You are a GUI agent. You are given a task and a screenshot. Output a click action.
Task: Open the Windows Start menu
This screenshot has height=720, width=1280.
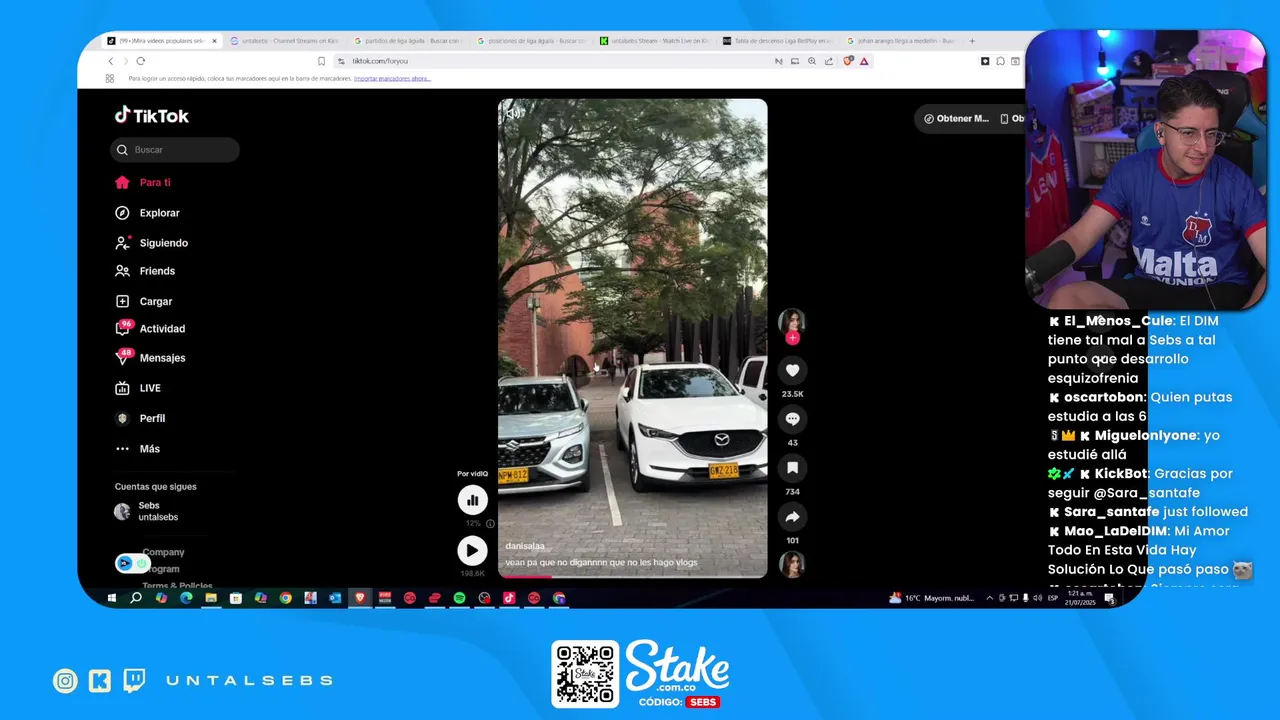point(112,598)
